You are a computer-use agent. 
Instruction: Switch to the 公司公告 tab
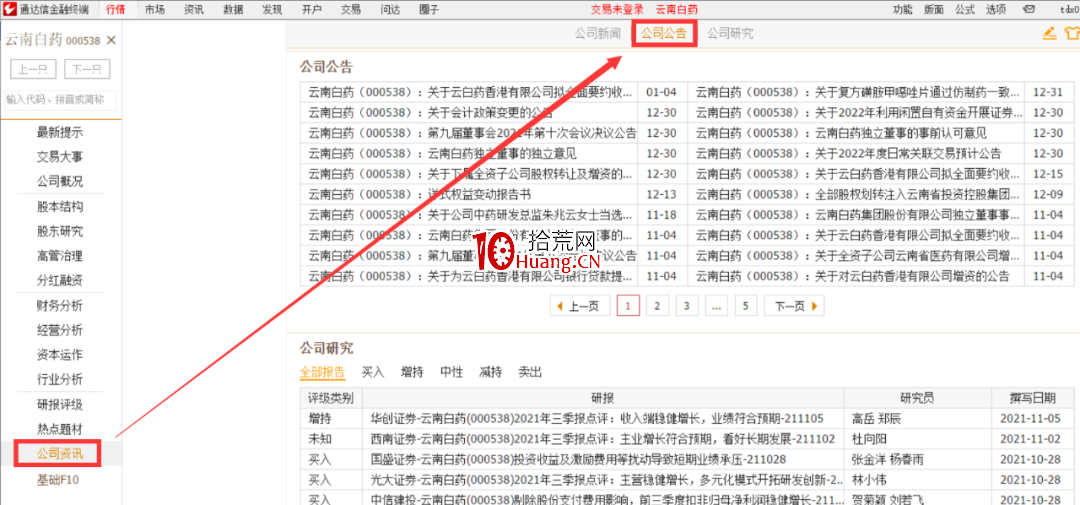click(x=664, y=33)
